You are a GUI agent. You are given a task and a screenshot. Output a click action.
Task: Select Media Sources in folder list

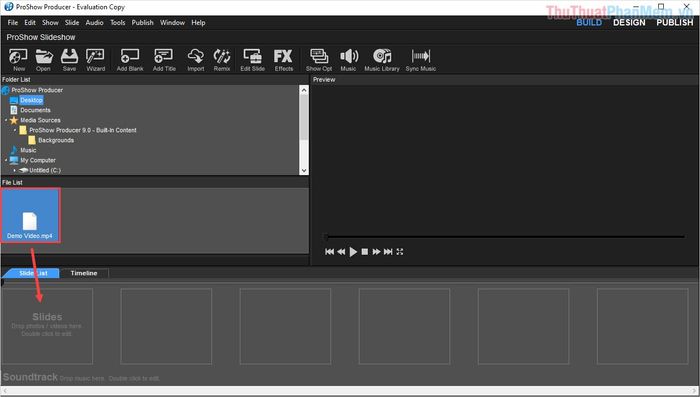(x=40, y=120)
